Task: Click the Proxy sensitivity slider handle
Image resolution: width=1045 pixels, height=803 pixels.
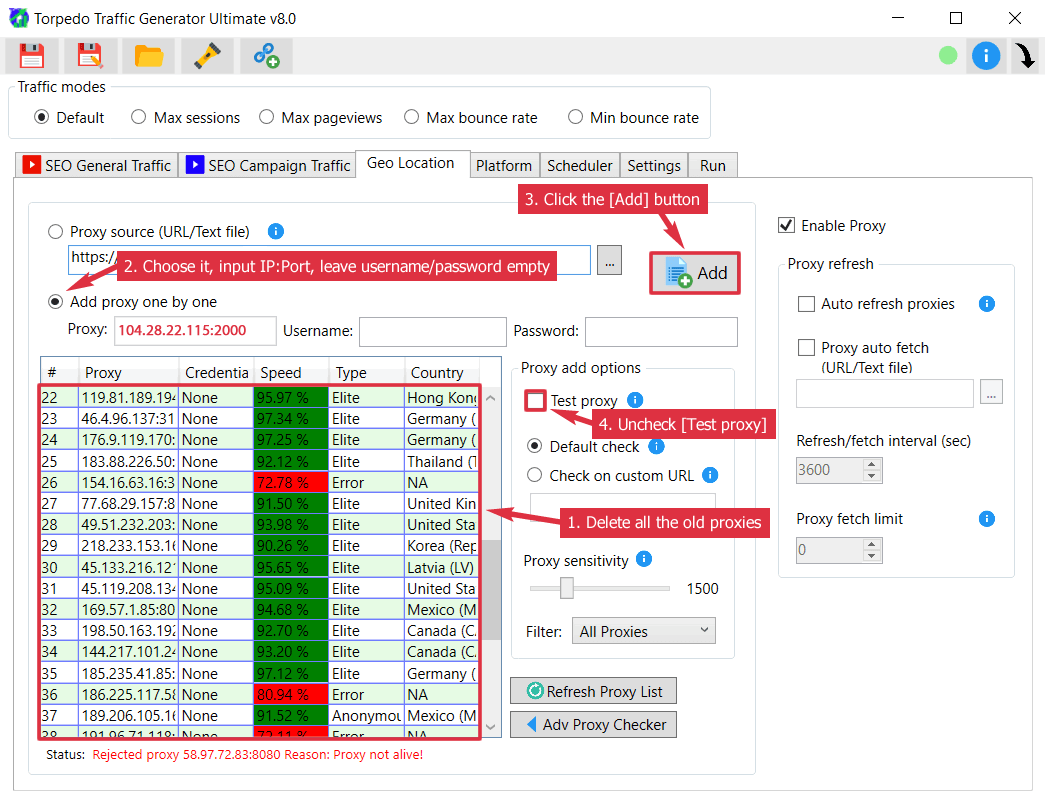Action: coord(566,588)
